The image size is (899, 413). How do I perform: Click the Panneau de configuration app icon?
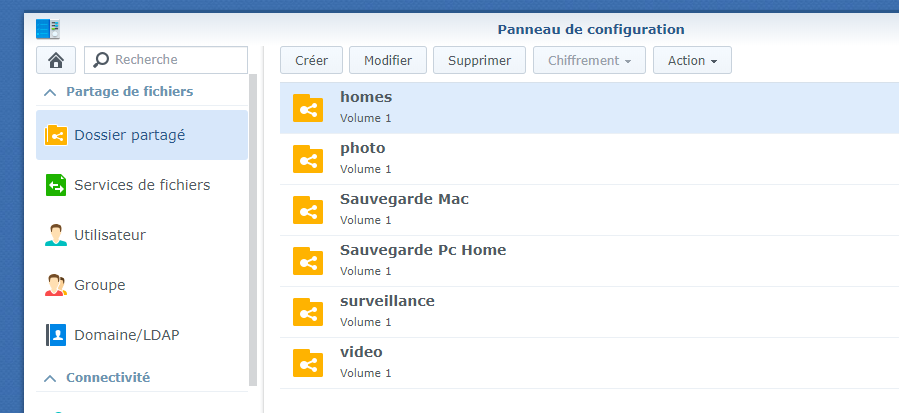(48, 29)
